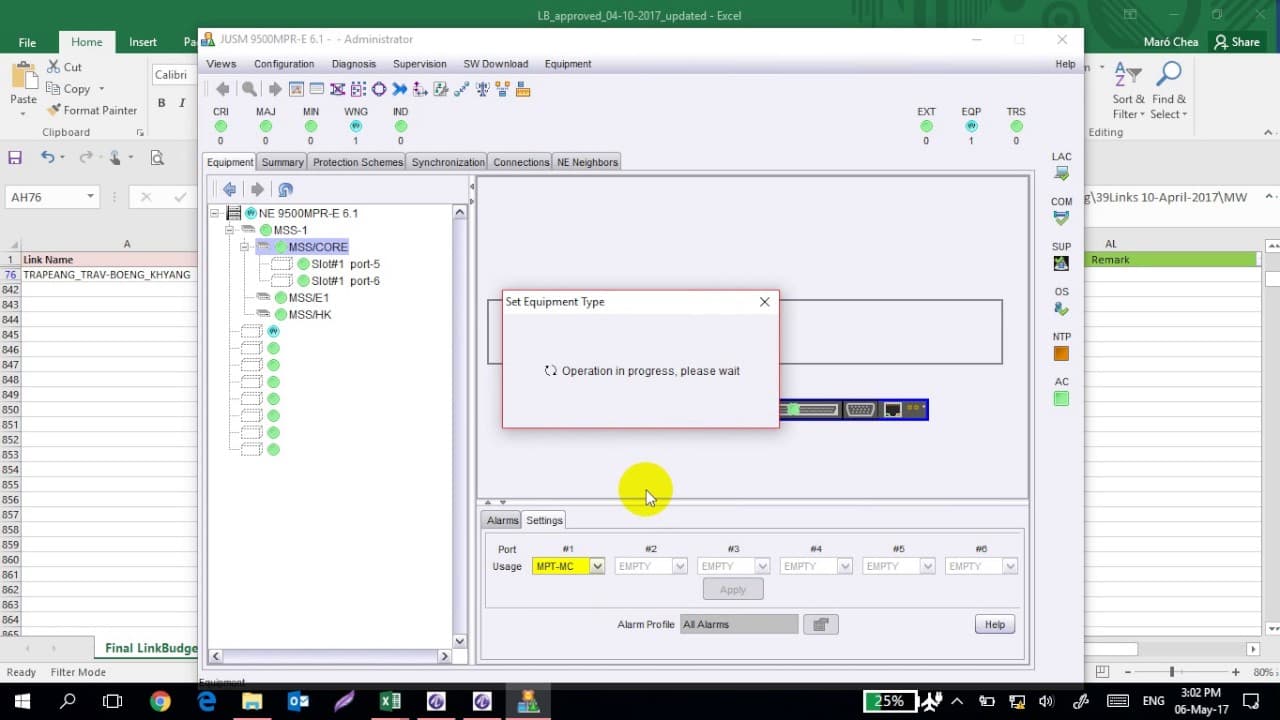This screenshot has width=1280, height=720.
Task: Open the Diagnosis menu
Action: coord(354,64)
